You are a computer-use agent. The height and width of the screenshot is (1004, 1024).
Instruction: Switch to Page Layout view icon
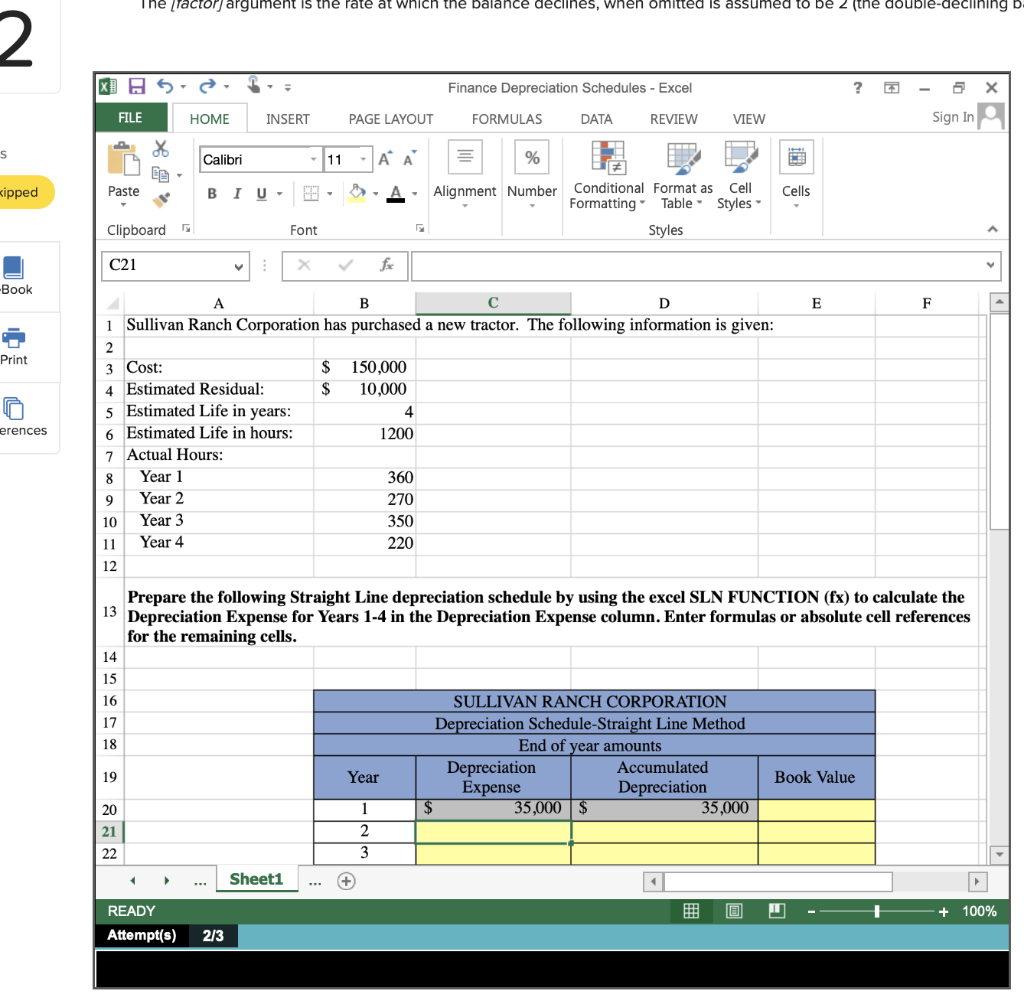[734, 911]
